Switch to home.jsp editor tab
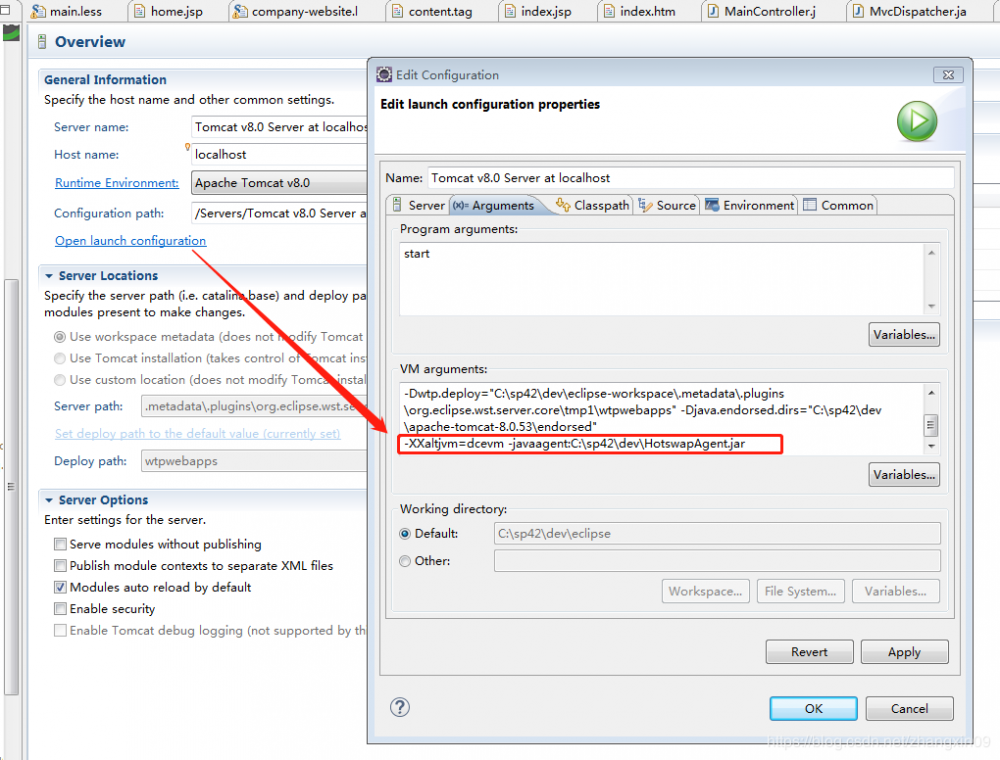The height and width of the screenshot is (760, 1000). [168, 11]
